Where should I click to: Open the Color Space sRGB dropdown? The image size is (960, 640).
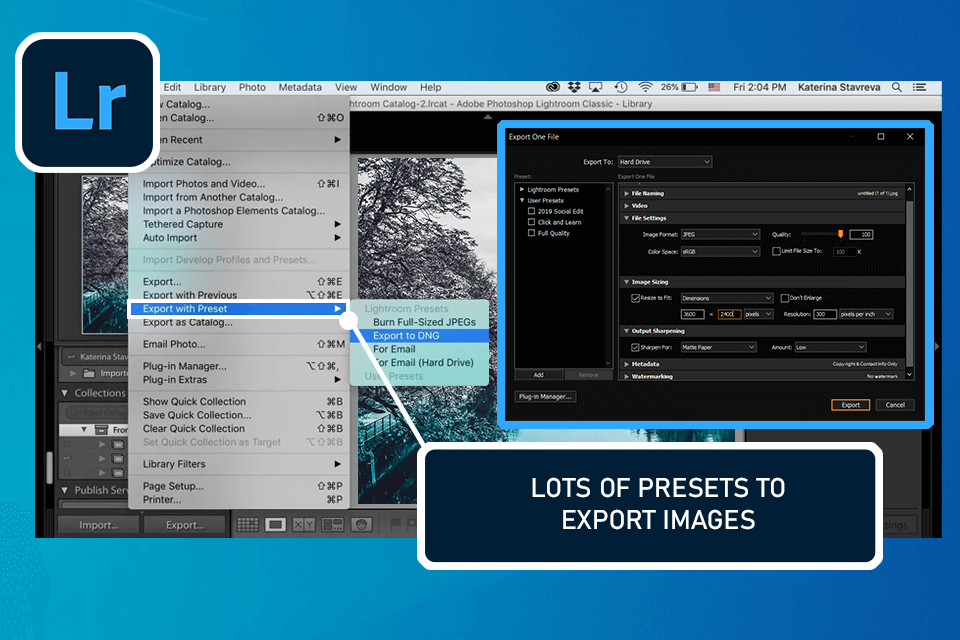pyautogui.click(x=720, y=252)
